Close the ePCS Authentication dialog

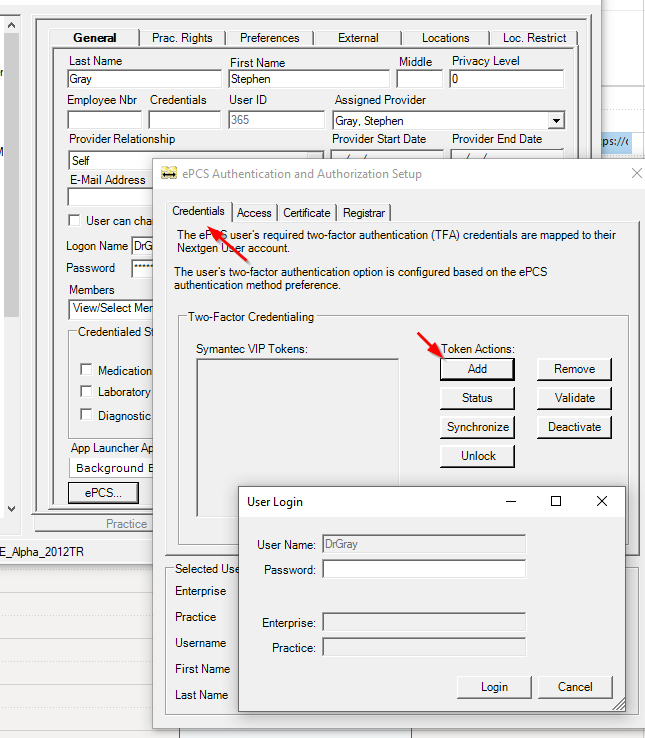637,173
